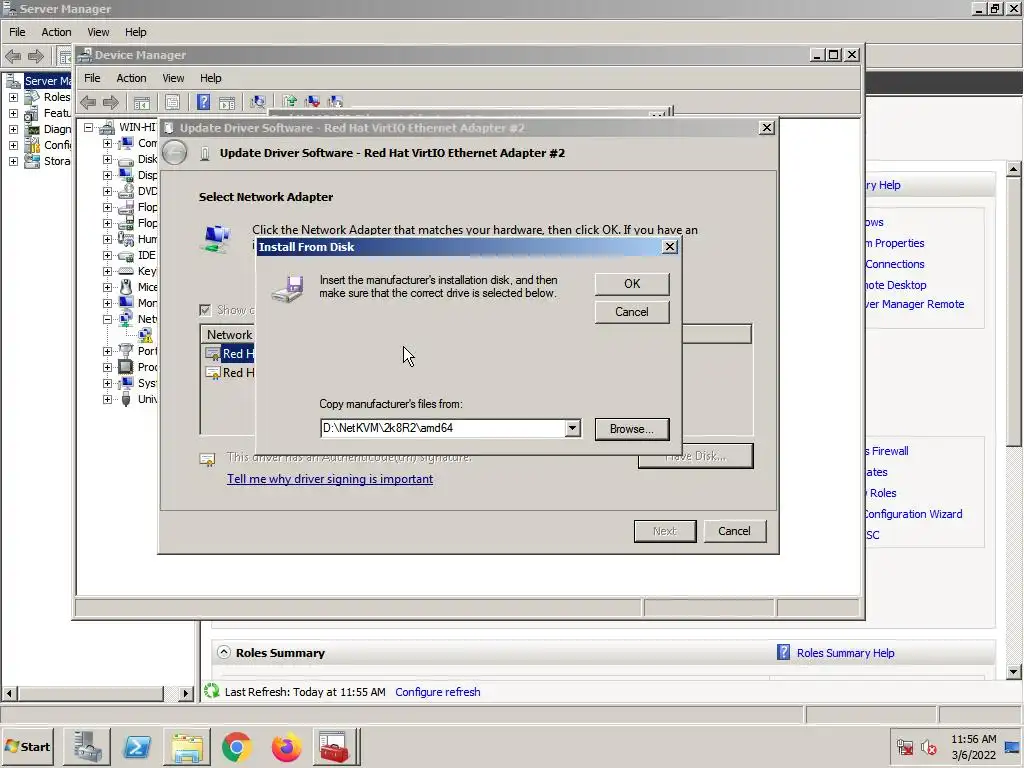Launch Server Manager from taskbar
The height and width of the screenshot is (768, 1024).
(87, 747)
